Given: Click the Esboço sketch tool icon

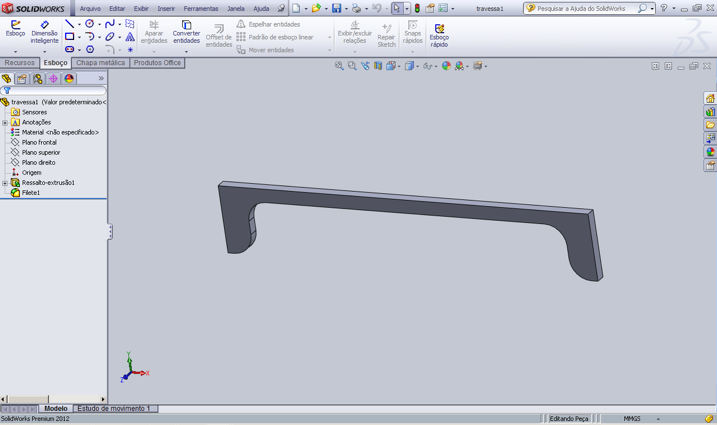Looking at the screenshot, I should coord(15,27).
